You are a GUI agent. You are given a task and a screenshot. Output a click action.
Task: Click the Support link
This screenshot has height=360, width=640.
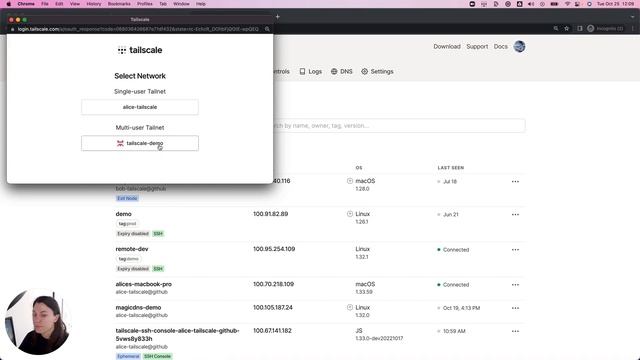(x=477, y=47)
